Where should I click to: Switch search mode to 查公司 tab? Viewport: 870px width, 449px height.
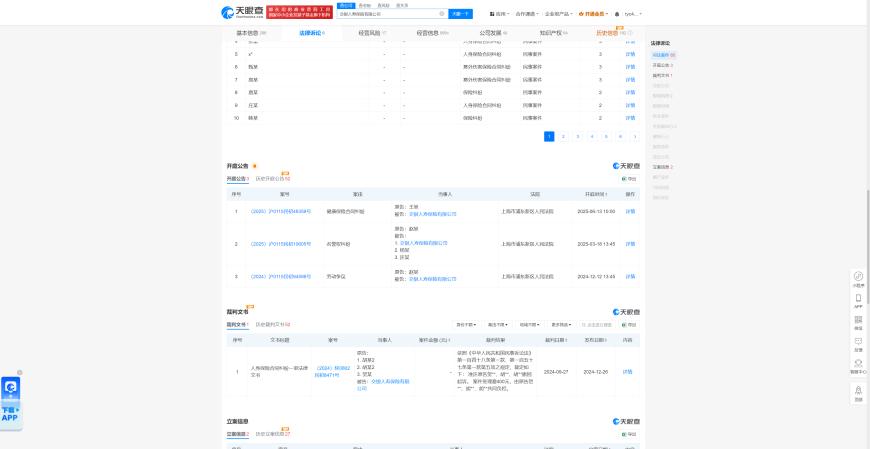pos(346,6)
